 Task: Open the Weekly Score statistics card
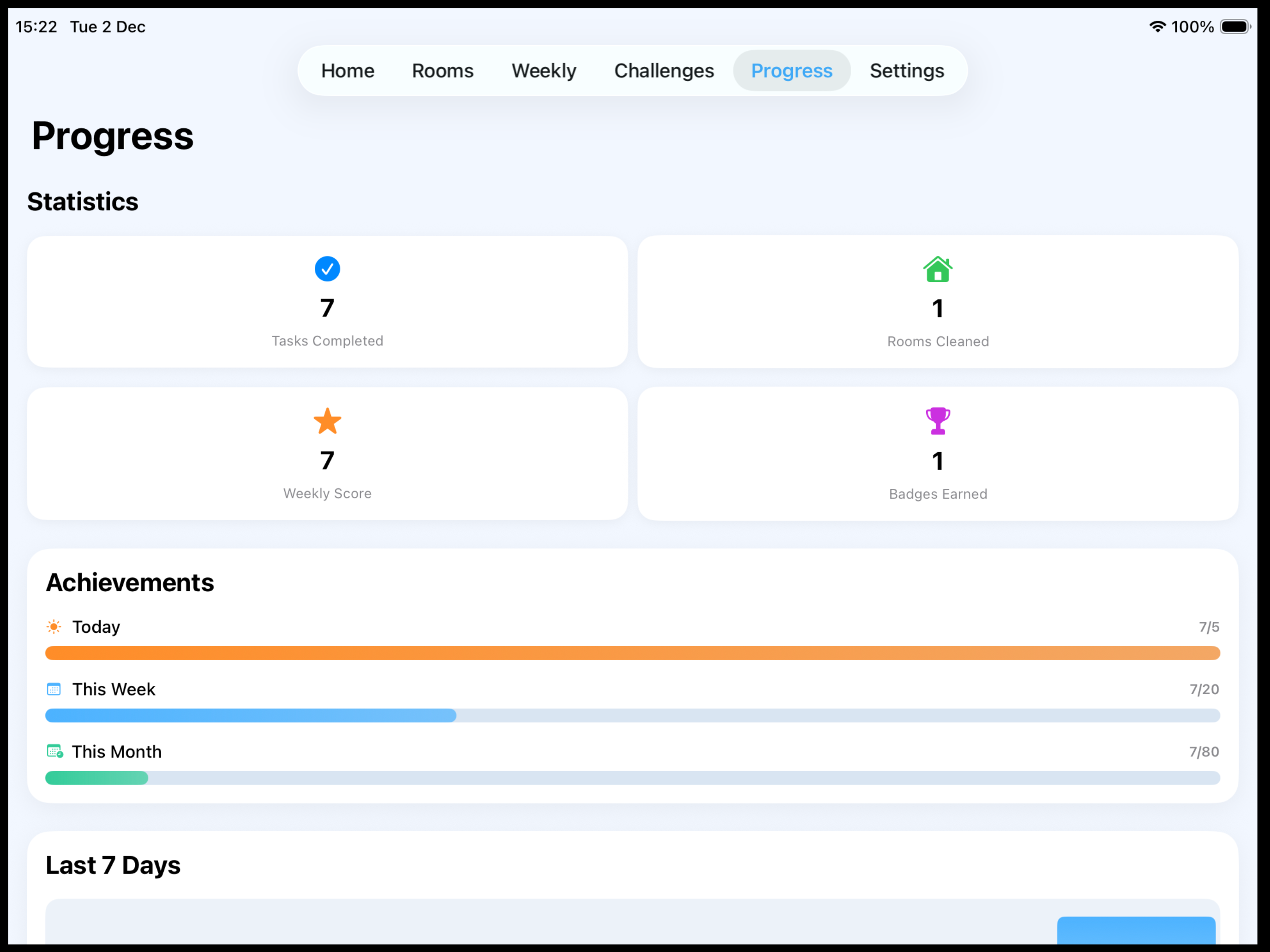point(327,454)
